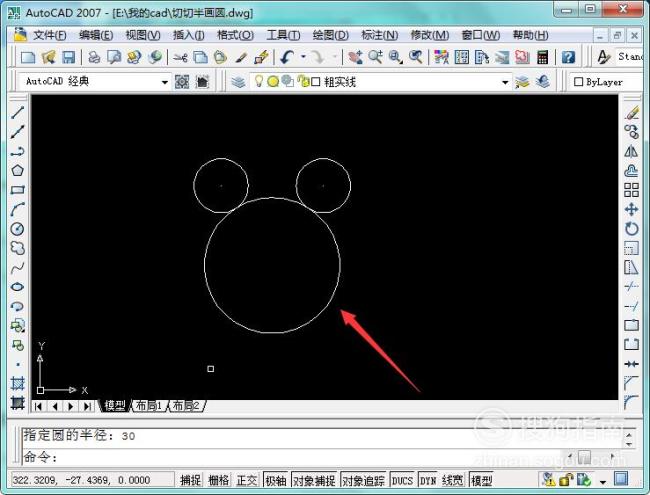Select the Revision Cloud tool

click(x=17, y=248)
